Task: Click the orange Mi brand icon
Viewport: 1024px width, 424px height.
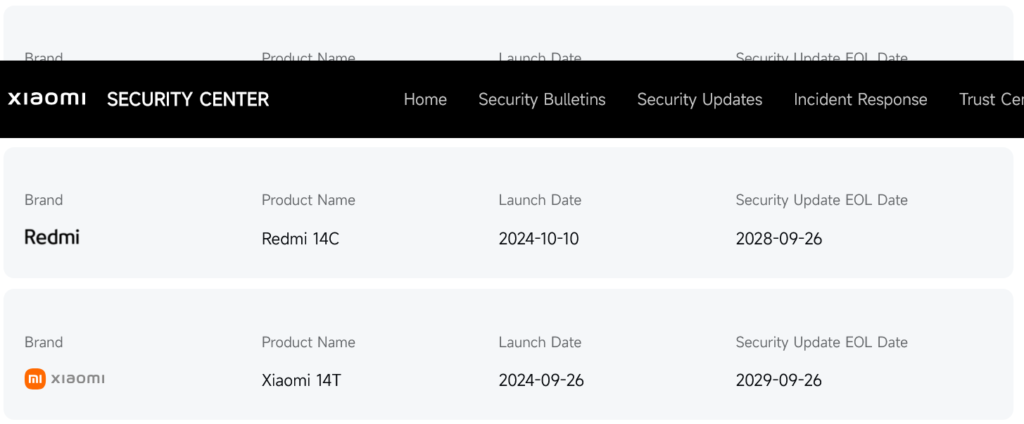Action: tap(35, 379)
